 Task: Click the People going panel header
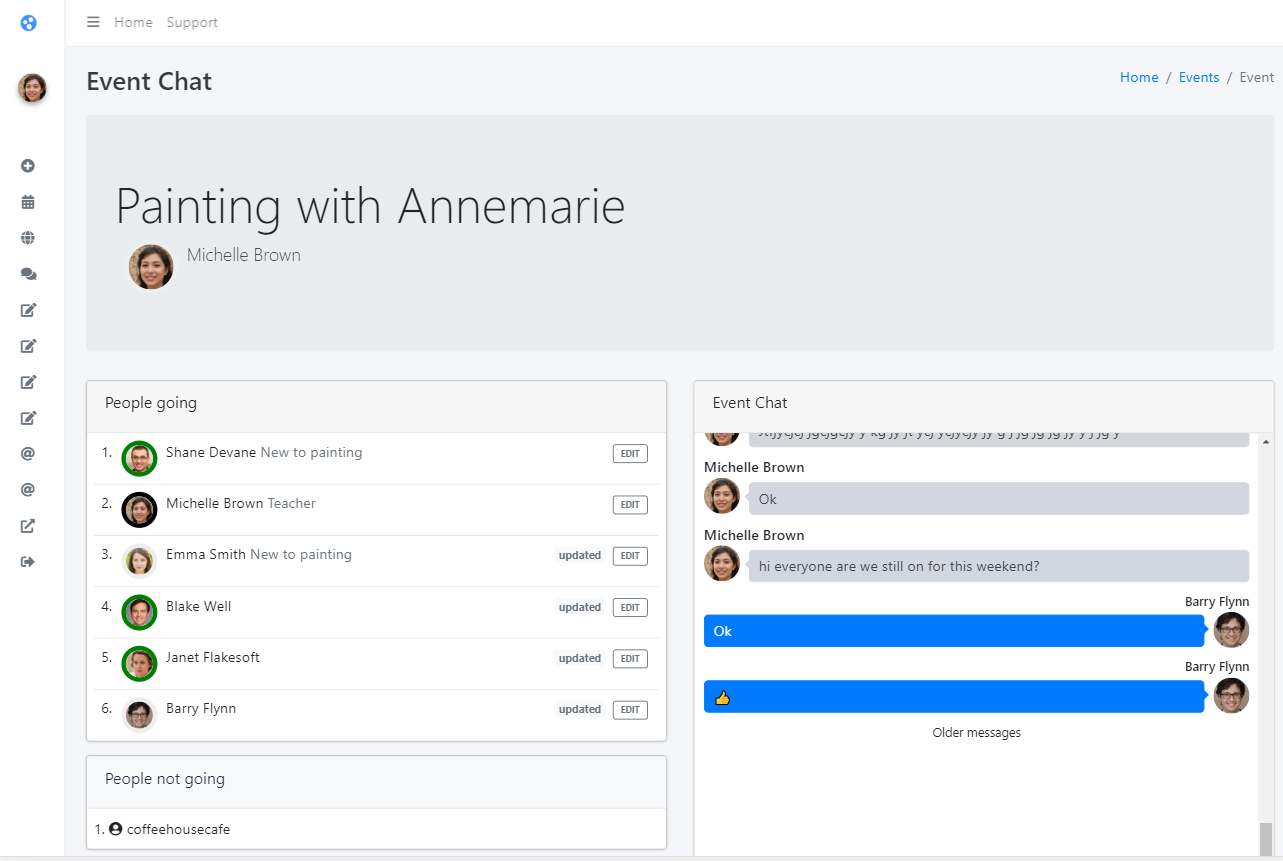click(x=376, y=406)
